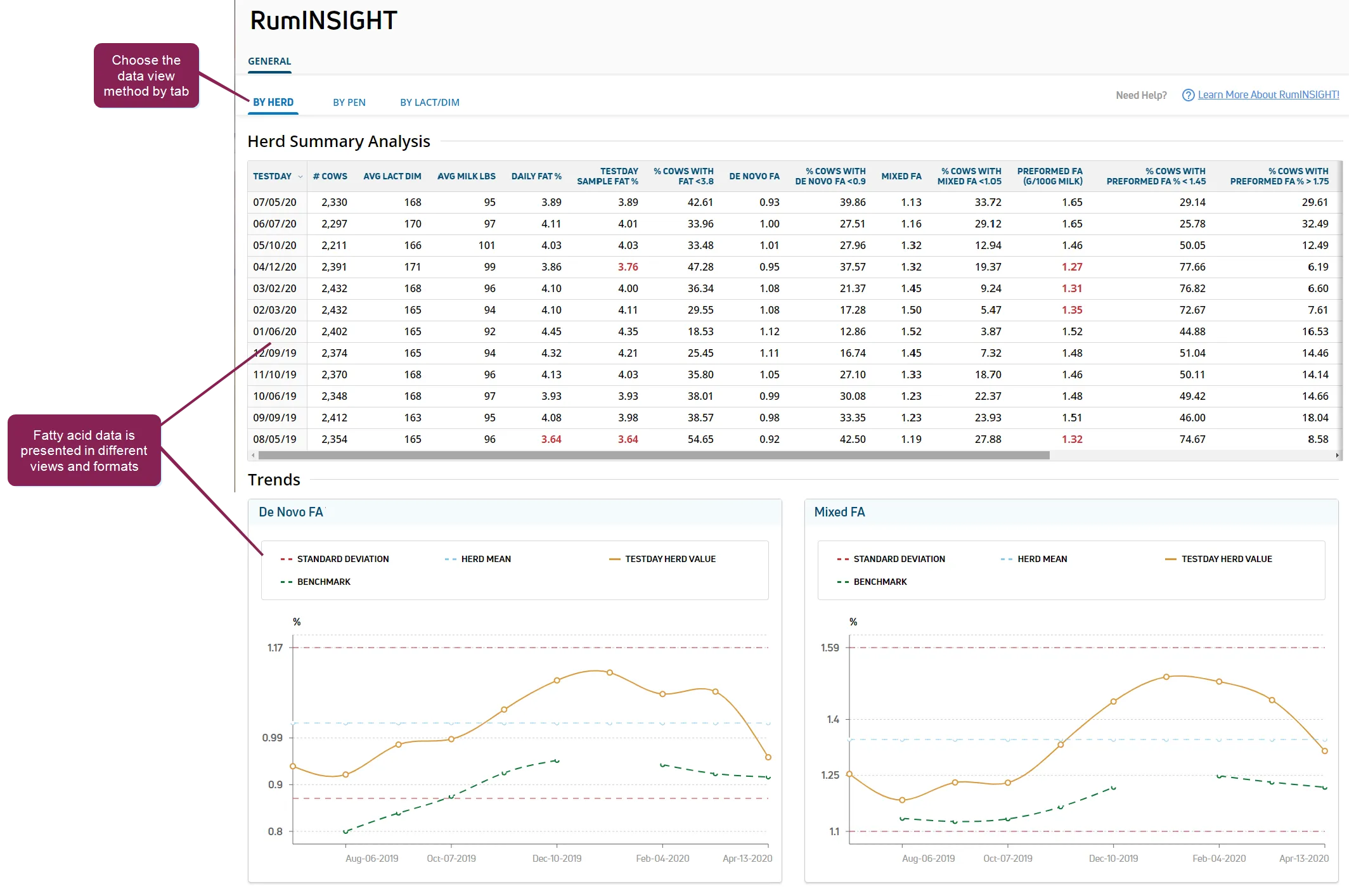Click testday 04/12/20 in the table
1354x896 pixels.
(x=274, y=267)
